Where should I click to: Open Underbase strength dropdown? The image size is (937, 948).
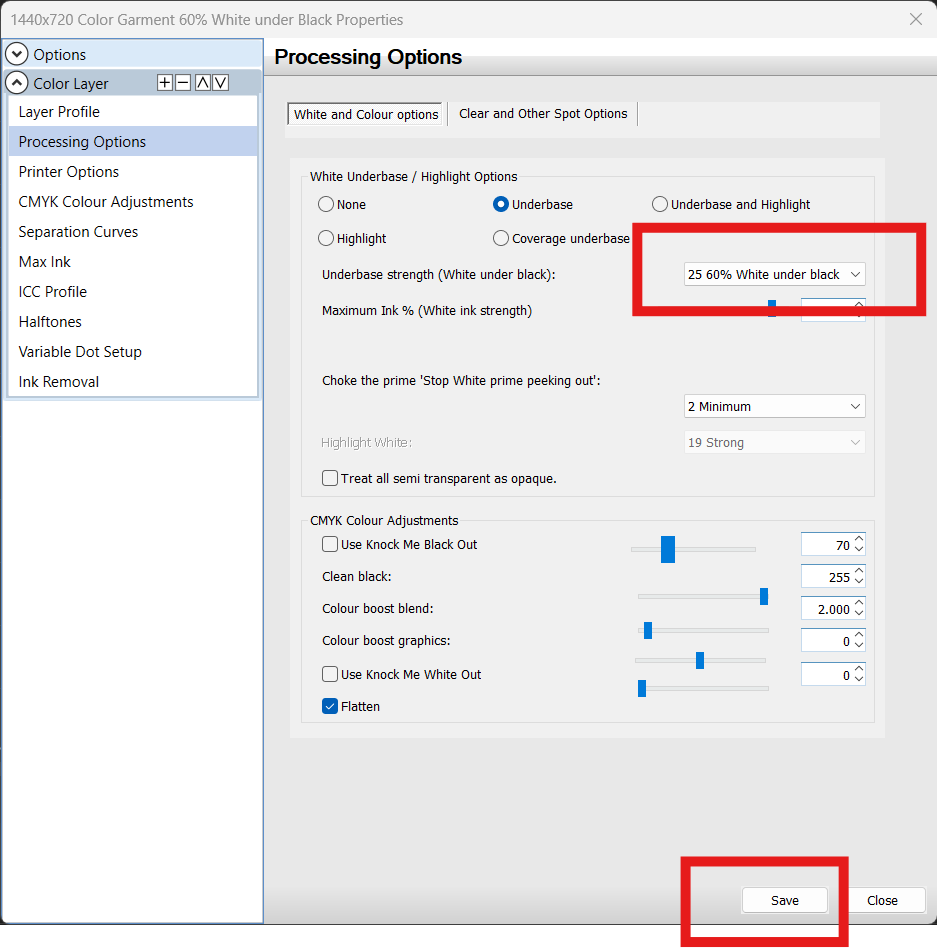pyautogui.click(x=774, y=274)
